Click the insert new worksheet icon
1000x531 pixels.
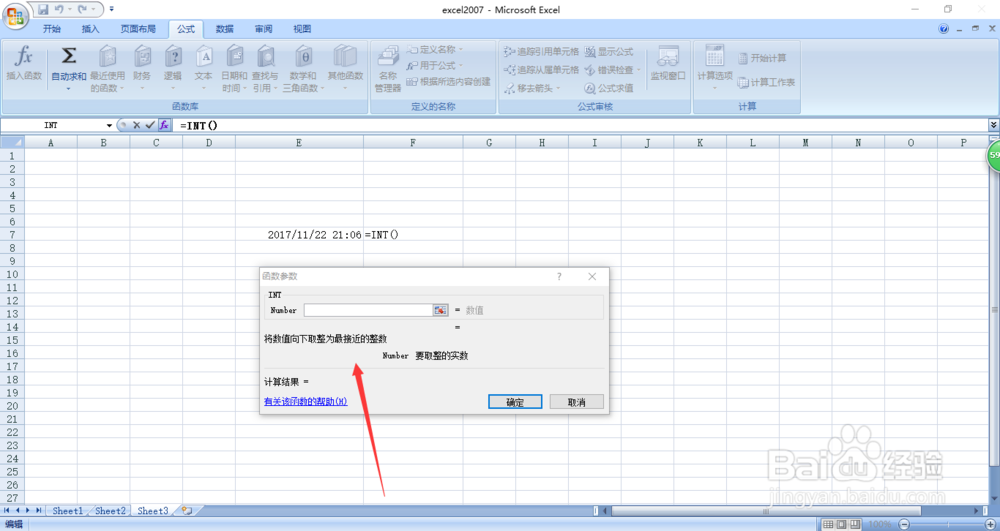[187, 511]
